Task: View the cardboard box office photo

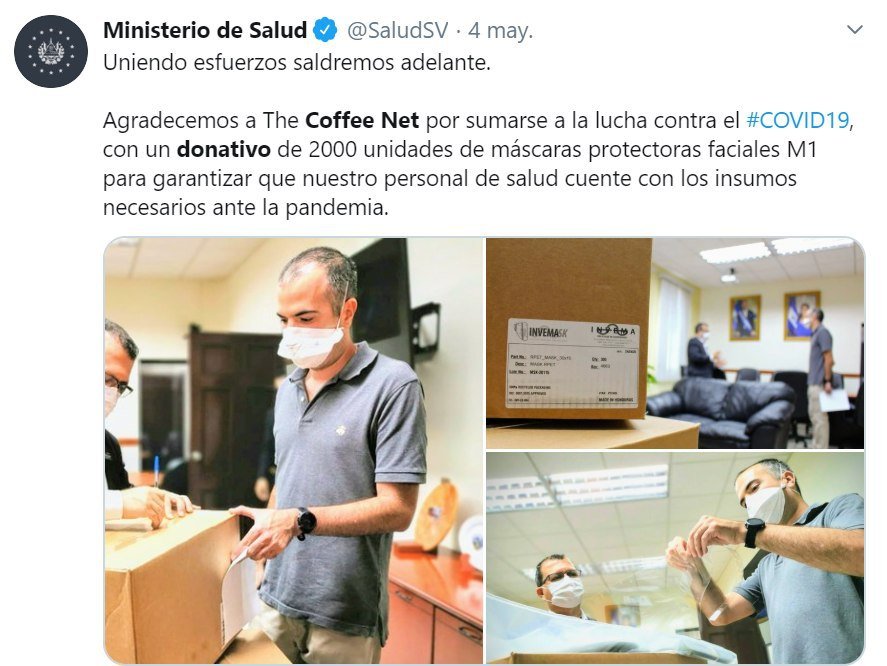Action: (x=675, y=343)
